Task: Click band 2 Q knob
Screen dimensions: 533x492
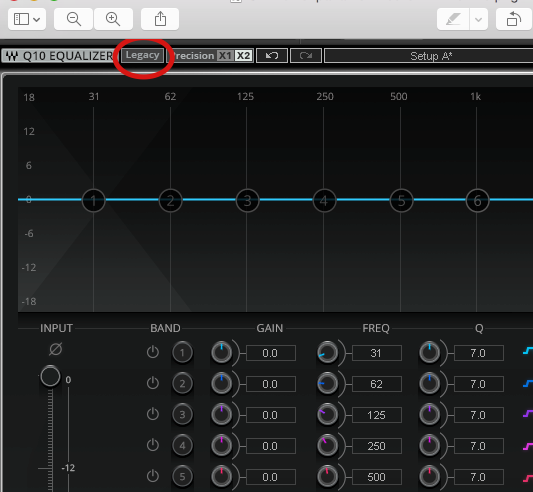Action: tap(429, 384)
